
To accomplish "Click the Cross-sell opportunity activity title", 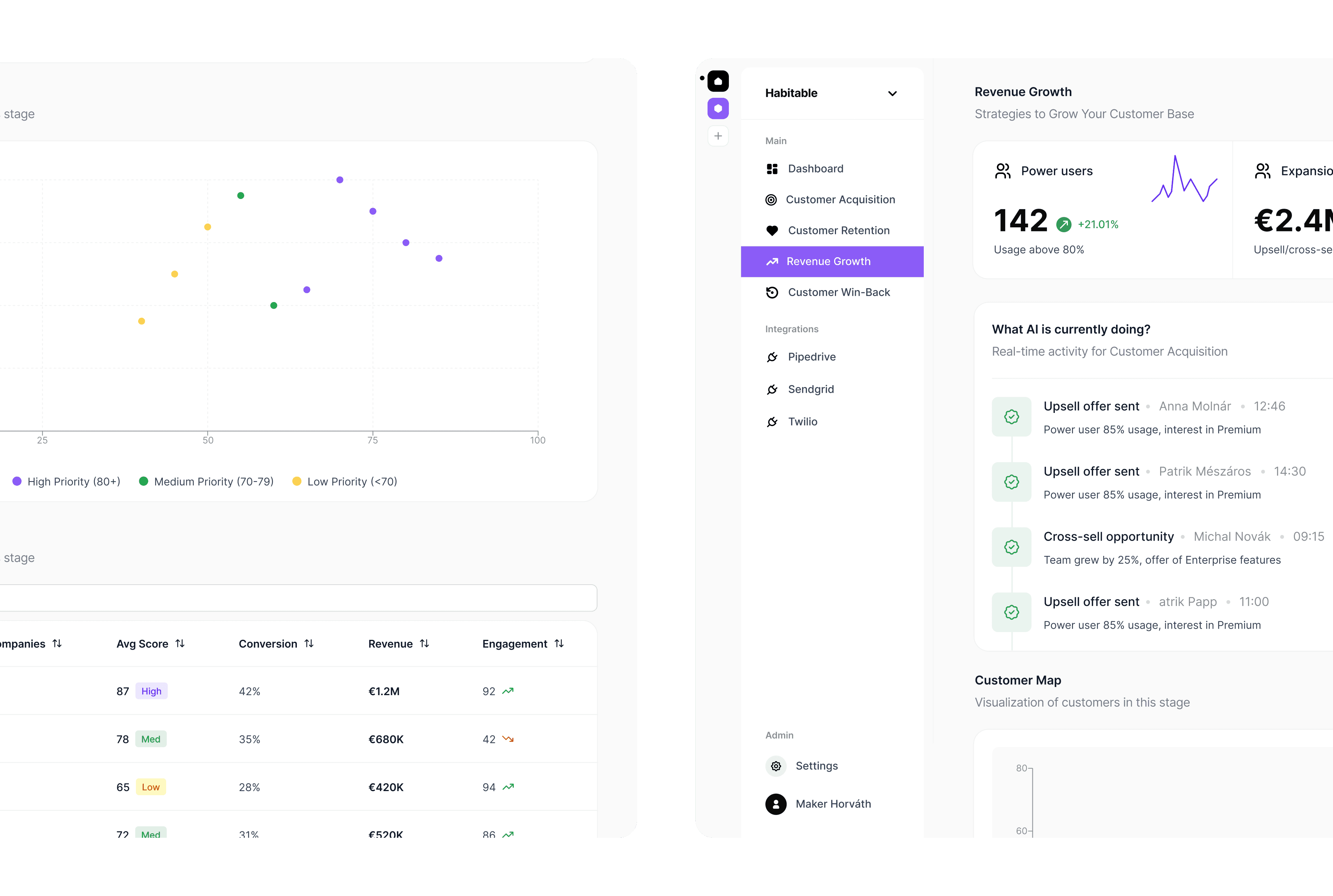I will pyautogui.click(x=1109, y=537).
